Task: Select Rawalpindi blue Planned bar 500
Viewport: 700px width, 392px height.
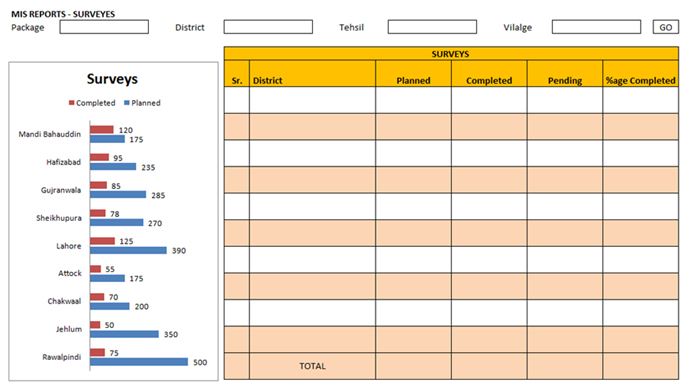Action: point(139,362)
